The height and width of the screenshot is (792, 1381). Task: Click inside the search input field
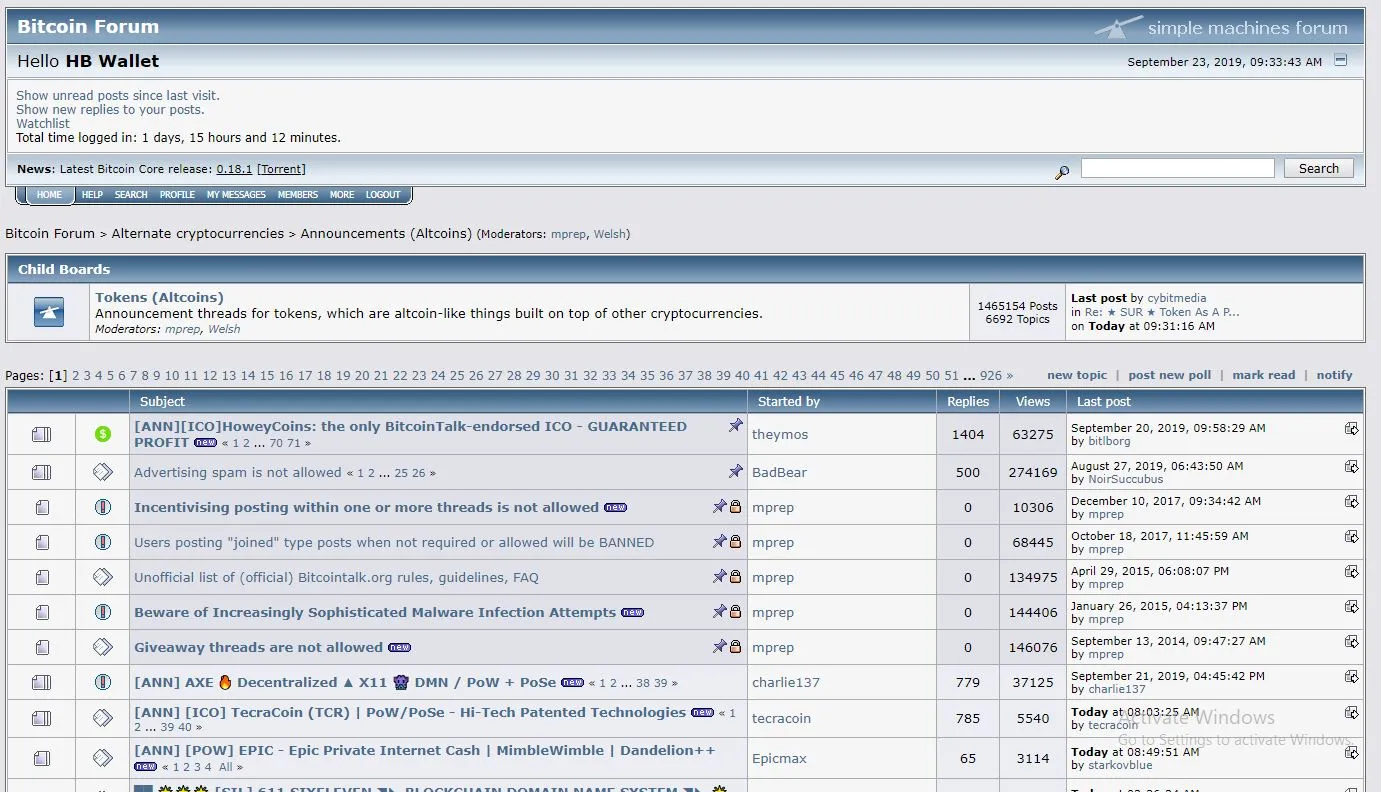coord(1176,167)
